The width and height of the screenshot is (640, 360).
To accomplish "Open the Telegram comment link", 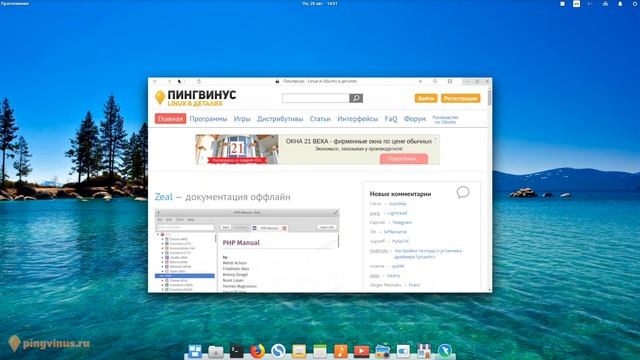I will point(402,222).
